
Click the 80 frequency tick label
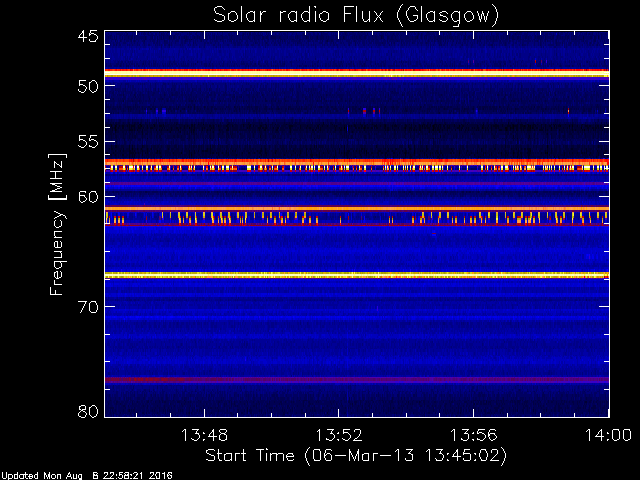pyautogui.click(x=88, y=411)
